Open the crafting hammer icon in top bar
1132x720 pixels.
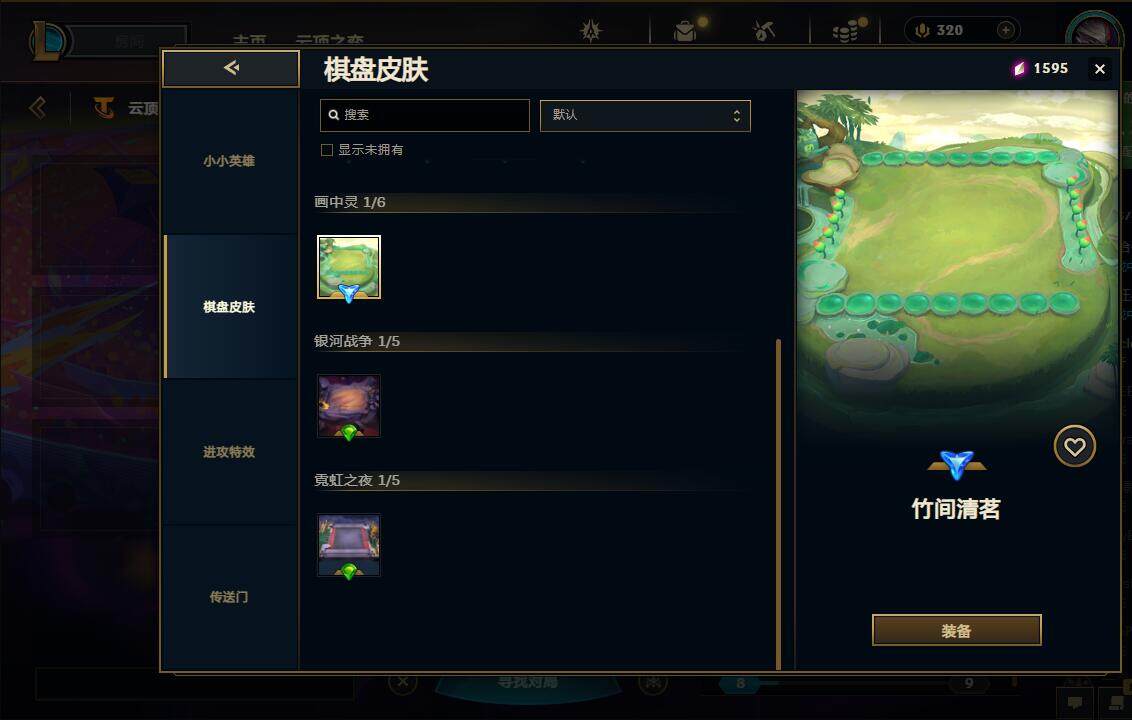[x=763, y=30]
